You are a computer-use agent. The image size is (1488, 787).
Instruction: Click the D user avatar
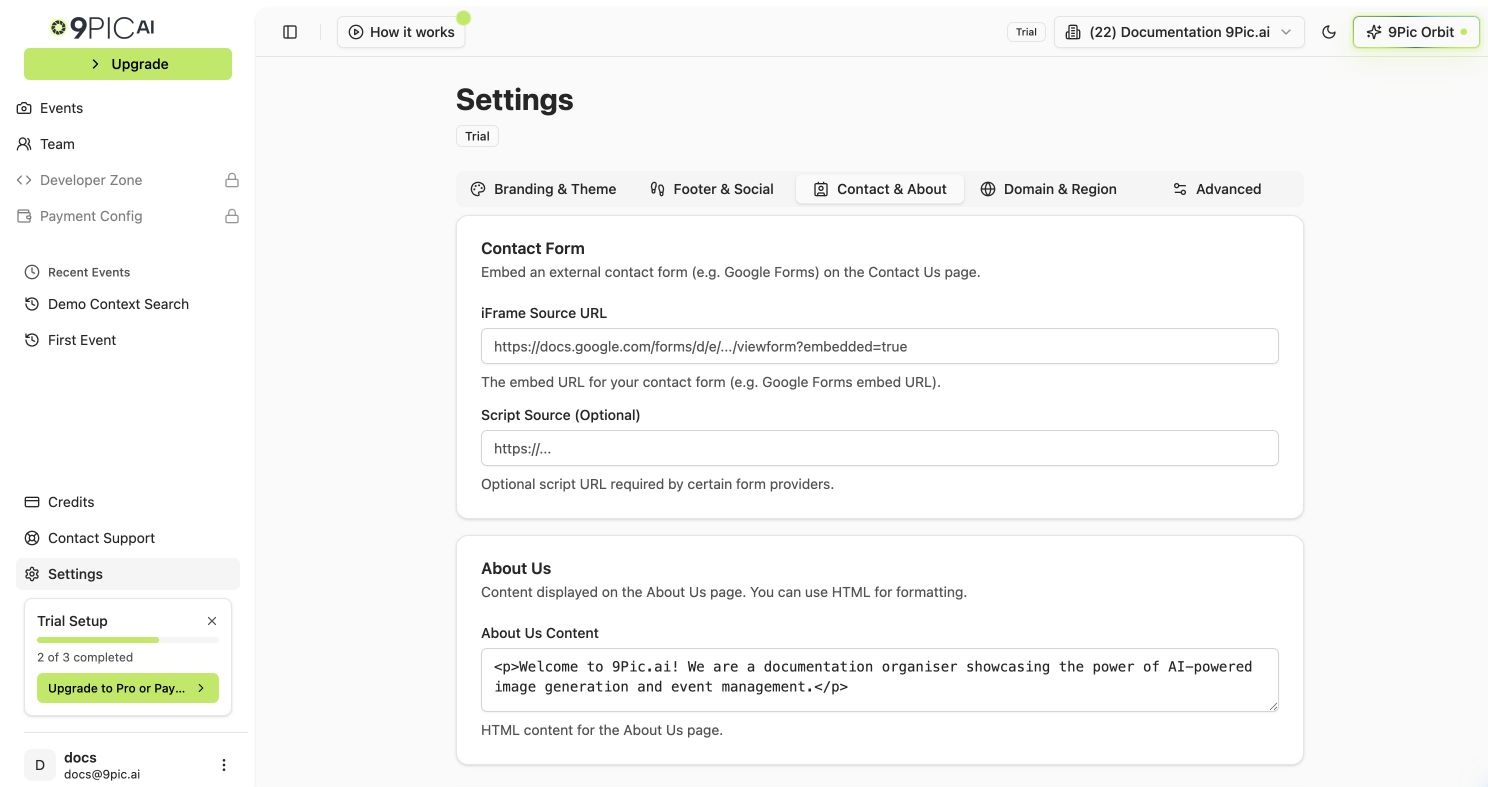(x=40, y=765)
